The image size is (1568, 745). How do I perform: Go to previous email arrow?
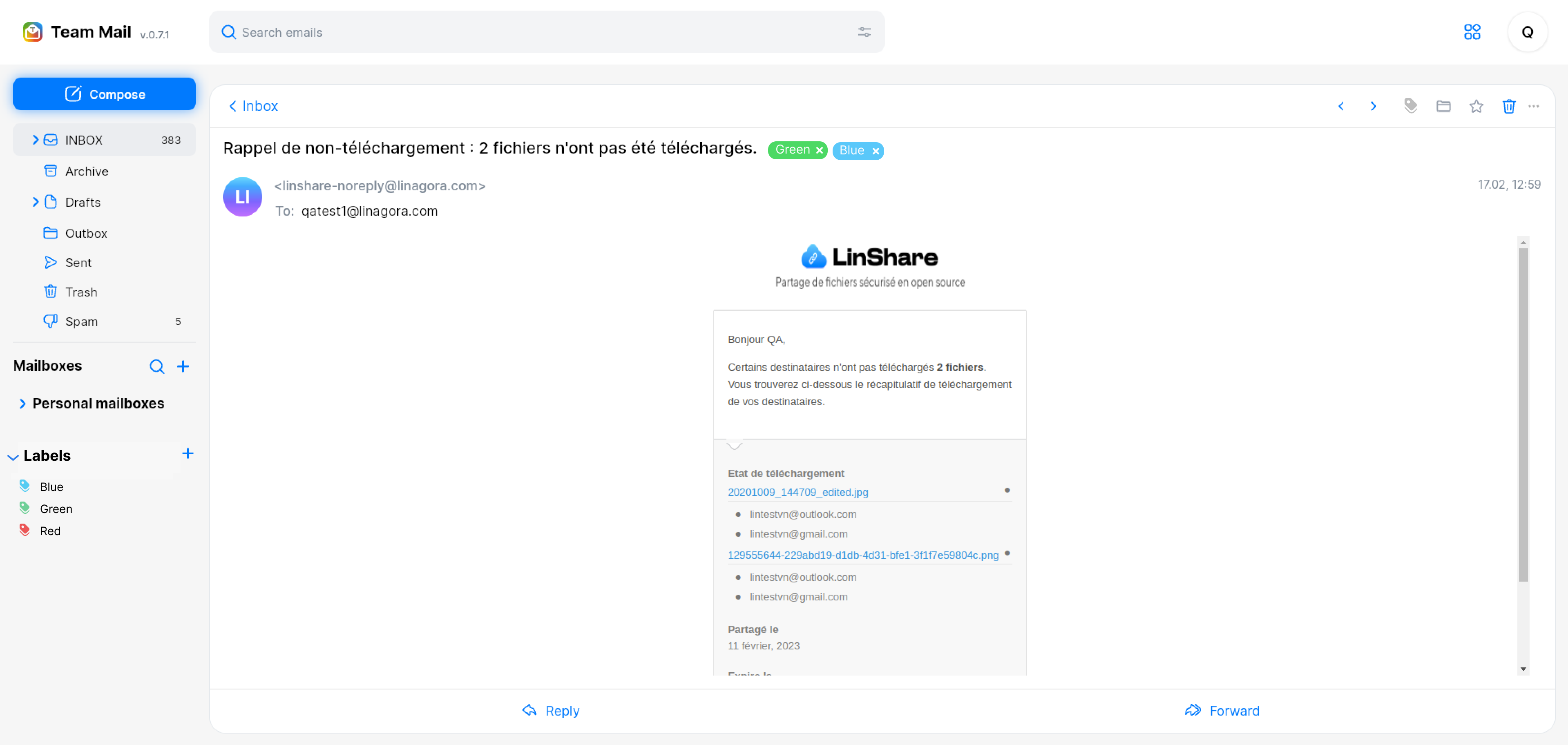1341,107
